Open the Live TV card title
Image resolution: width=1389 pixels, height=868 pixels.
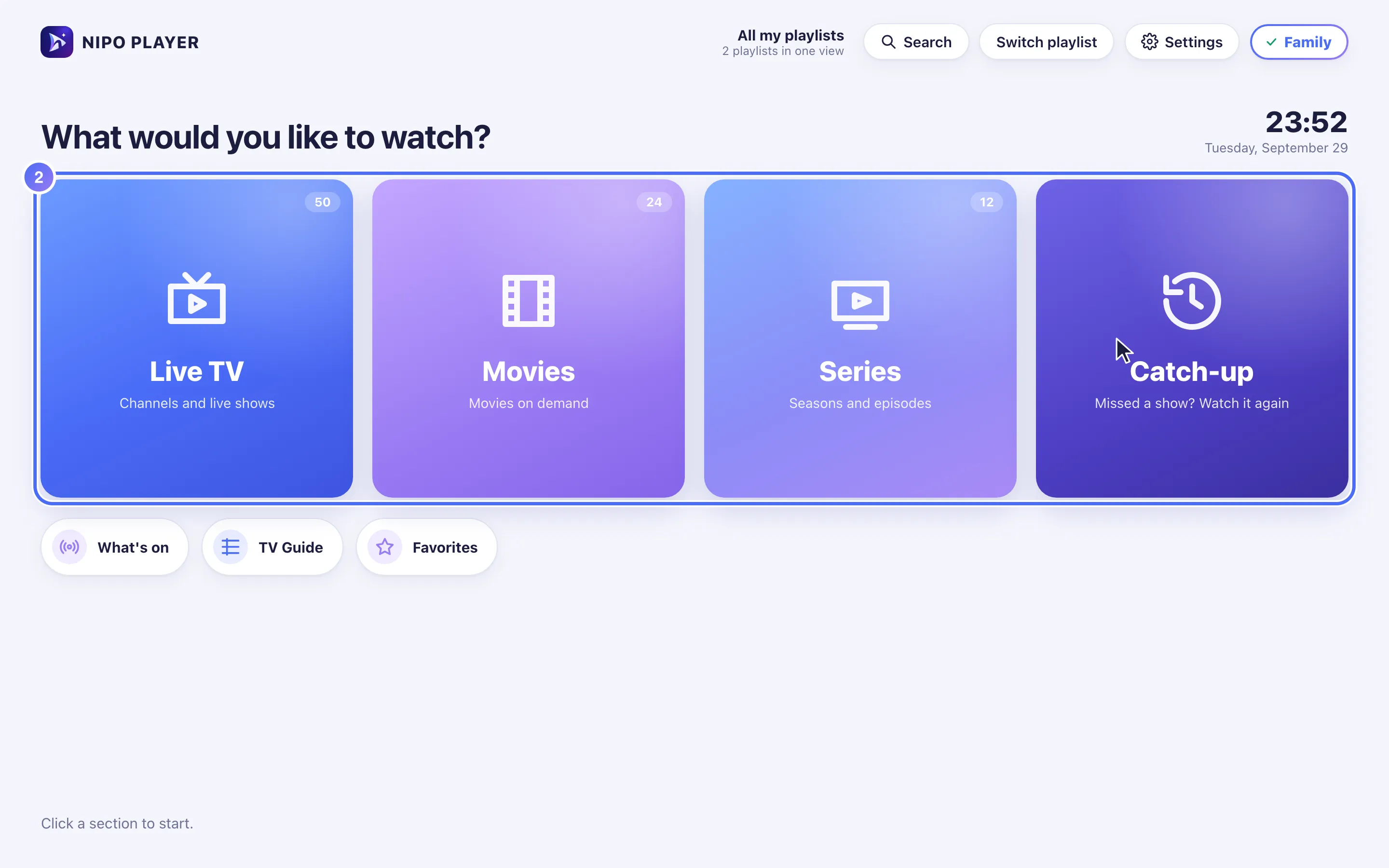point(197,371)
